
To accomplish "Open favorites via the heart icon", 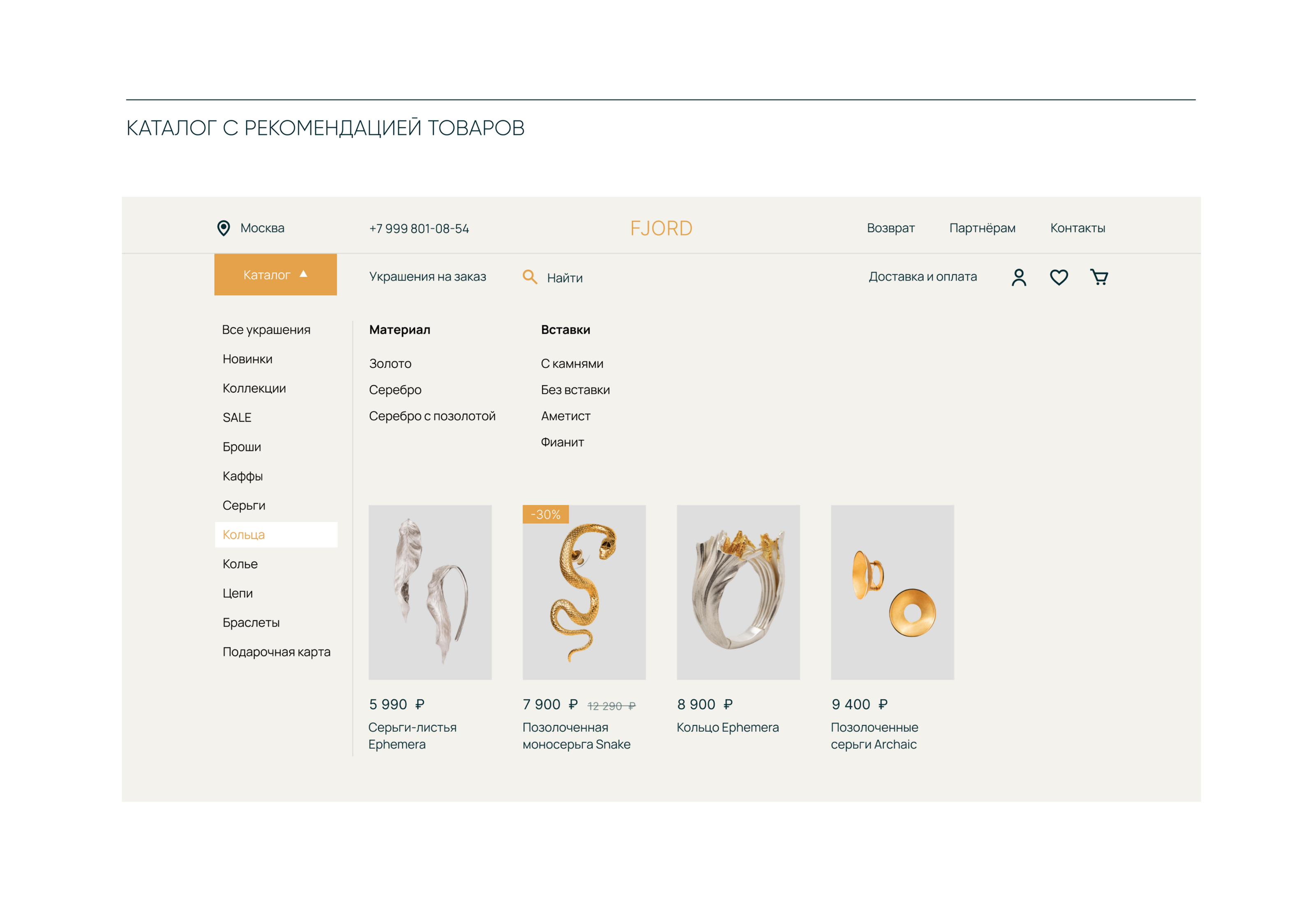I will tap(1058, 277).
